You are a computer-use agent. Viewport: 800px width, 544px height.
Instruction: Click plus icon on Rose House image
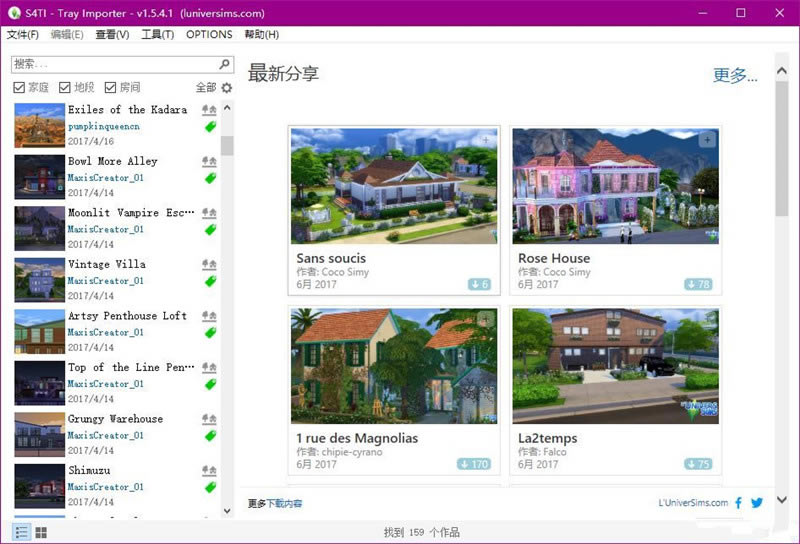pyautogui.click(x=707, y=140)
